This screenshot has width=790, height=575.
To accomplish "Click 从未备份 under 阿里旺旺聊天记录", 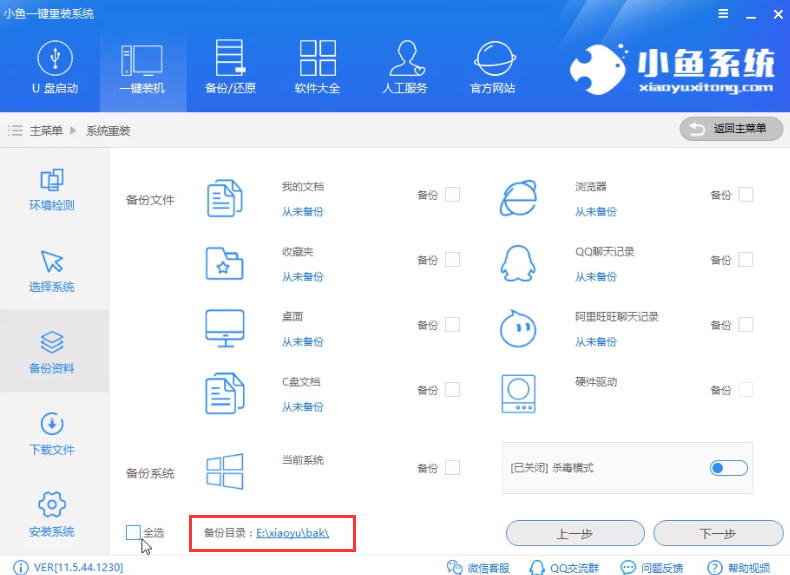I will tap(596, 342).
